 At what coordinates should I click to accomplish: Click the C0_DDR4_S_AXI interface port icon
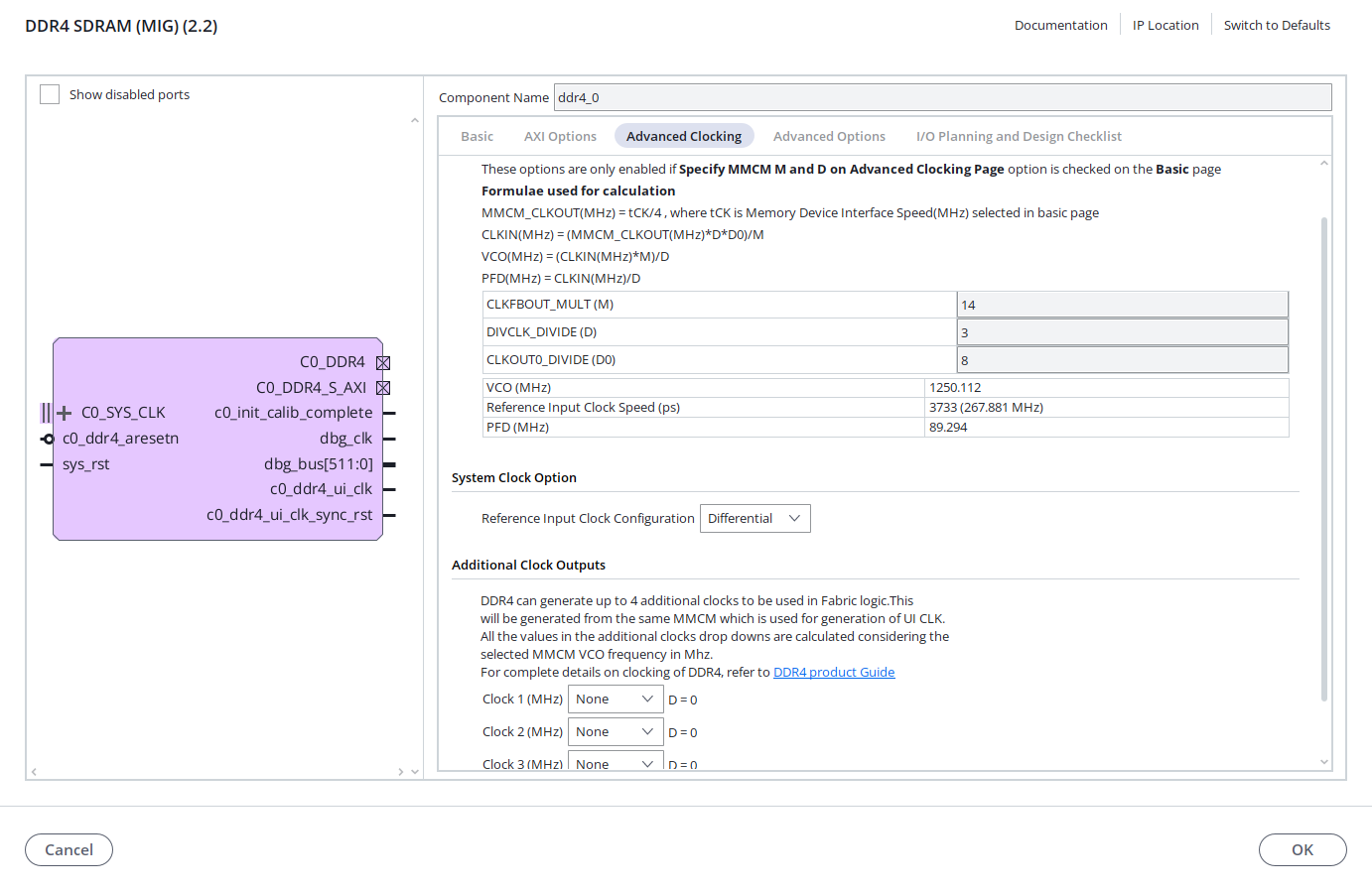[383, 388]
